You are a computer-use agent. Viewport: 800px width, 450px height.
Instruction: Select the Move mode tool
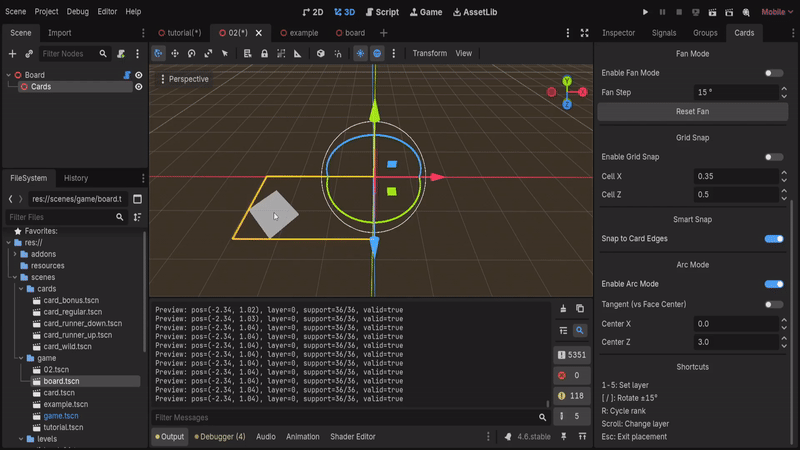pos(175,53)
